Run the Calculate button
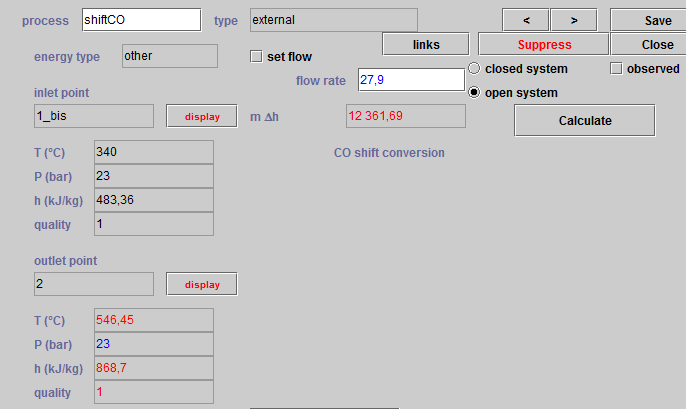This screenshot has height=409, width=686. point(584,120)
